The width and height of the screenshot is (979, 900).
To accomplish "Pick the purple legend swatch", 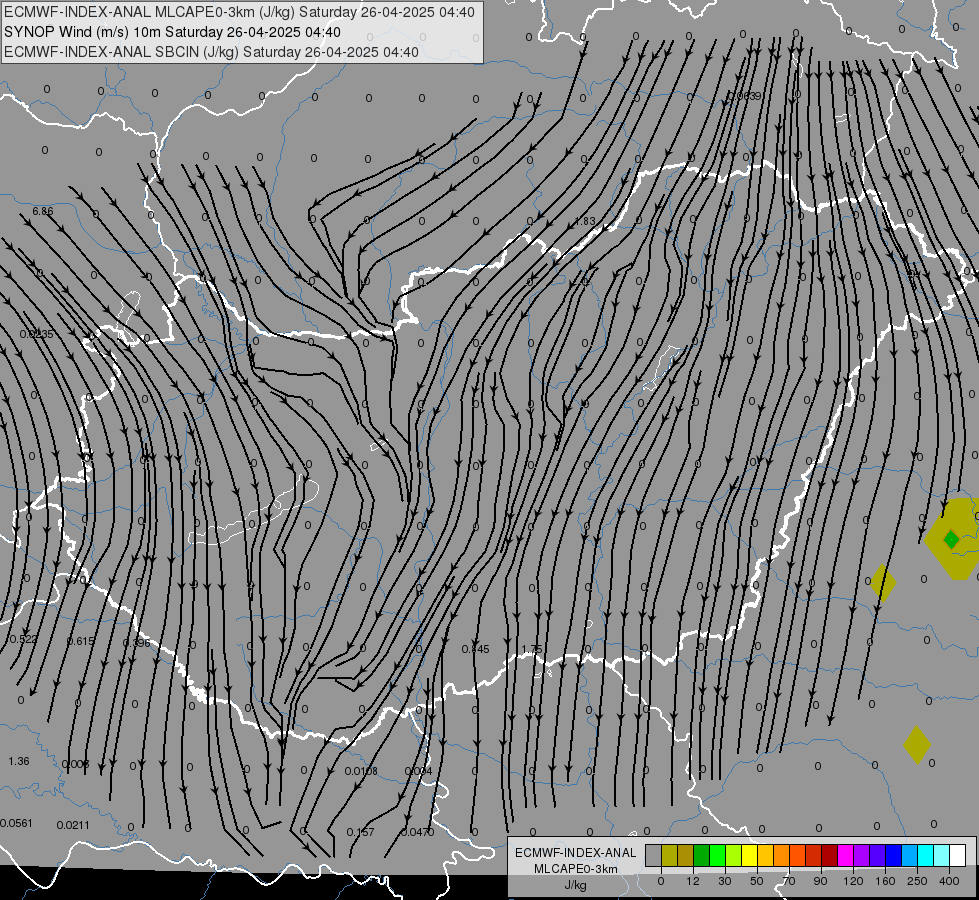I will click(x=862, y=855).
